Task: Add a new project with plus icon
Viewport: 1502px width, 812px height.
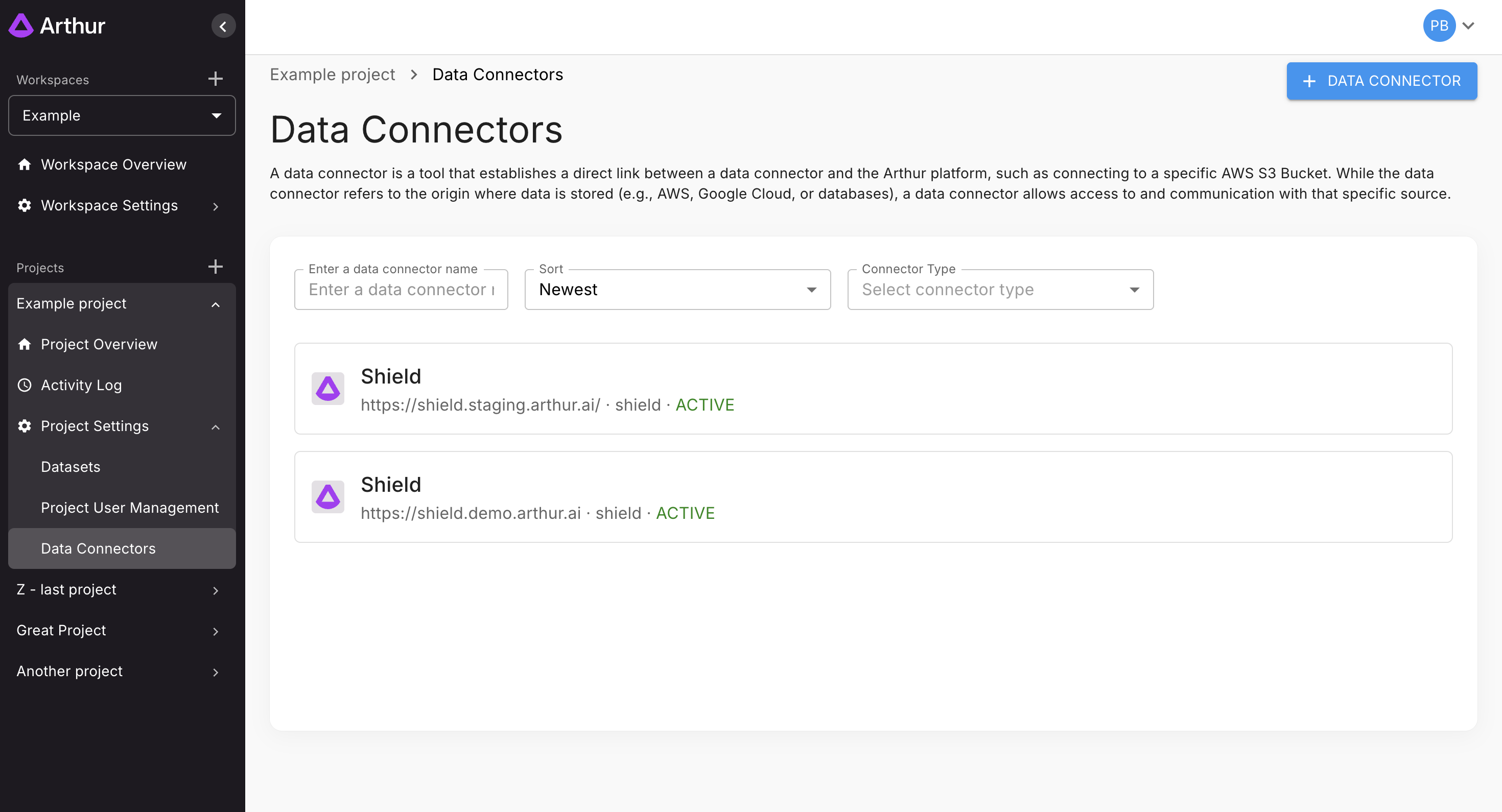Action: (216, 267)
